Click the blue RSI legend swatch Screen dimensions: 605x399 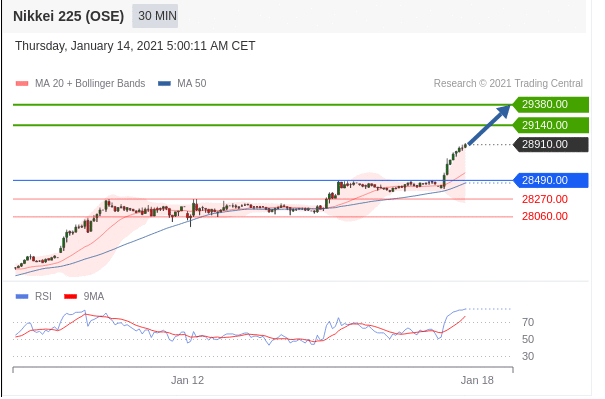(22, 297)
